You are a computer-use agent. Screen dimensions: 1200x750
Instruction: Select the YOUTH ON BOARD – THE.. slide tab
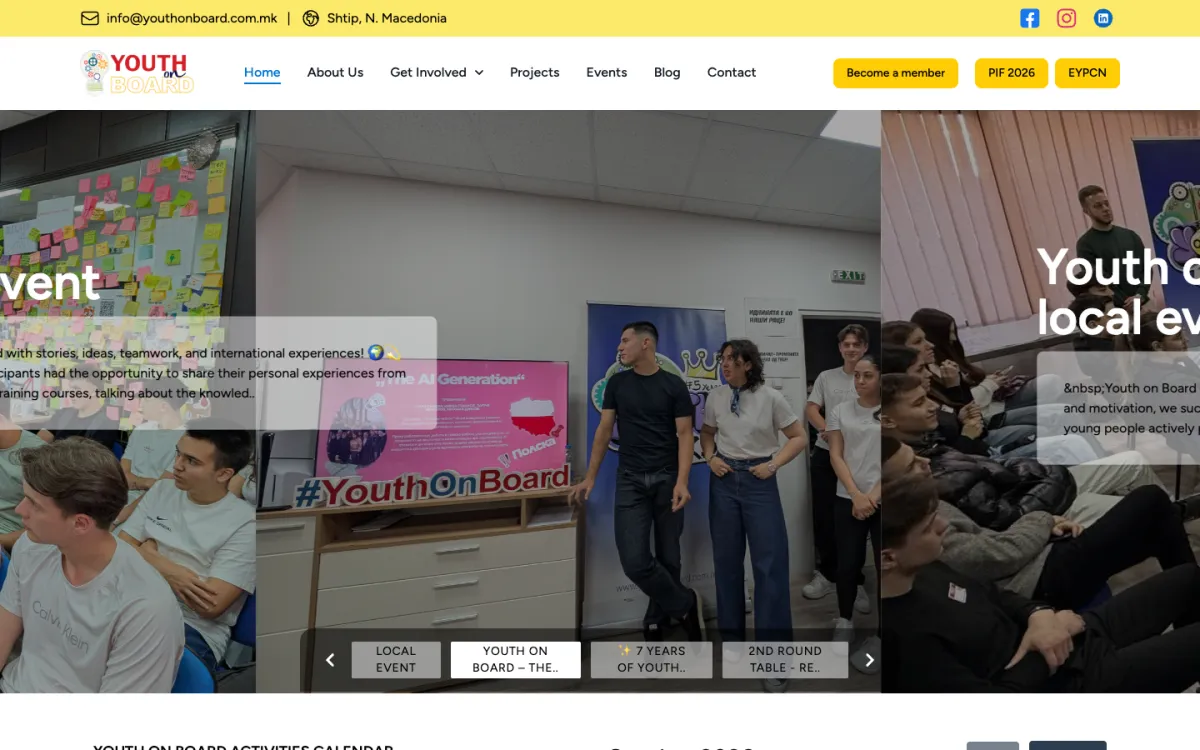click(516, 660)
